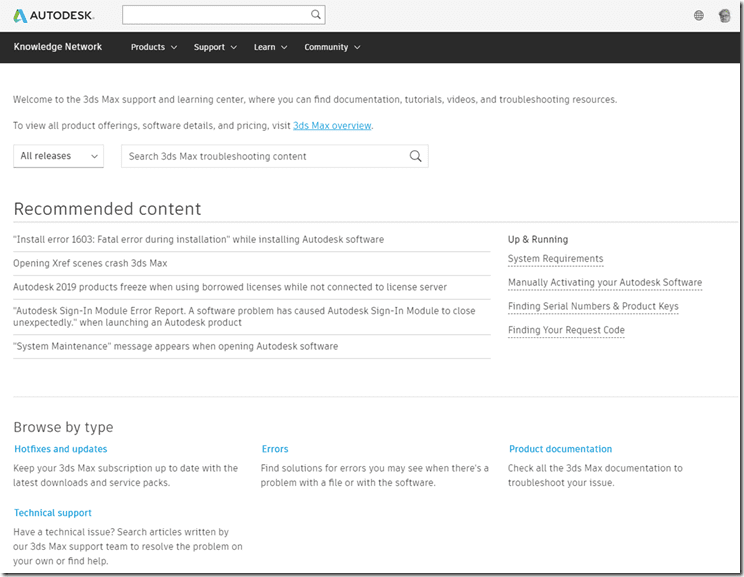
Task: Click the troubleshooting search magnifier icon
Action: pyautogui.click(x=416, y=156)
